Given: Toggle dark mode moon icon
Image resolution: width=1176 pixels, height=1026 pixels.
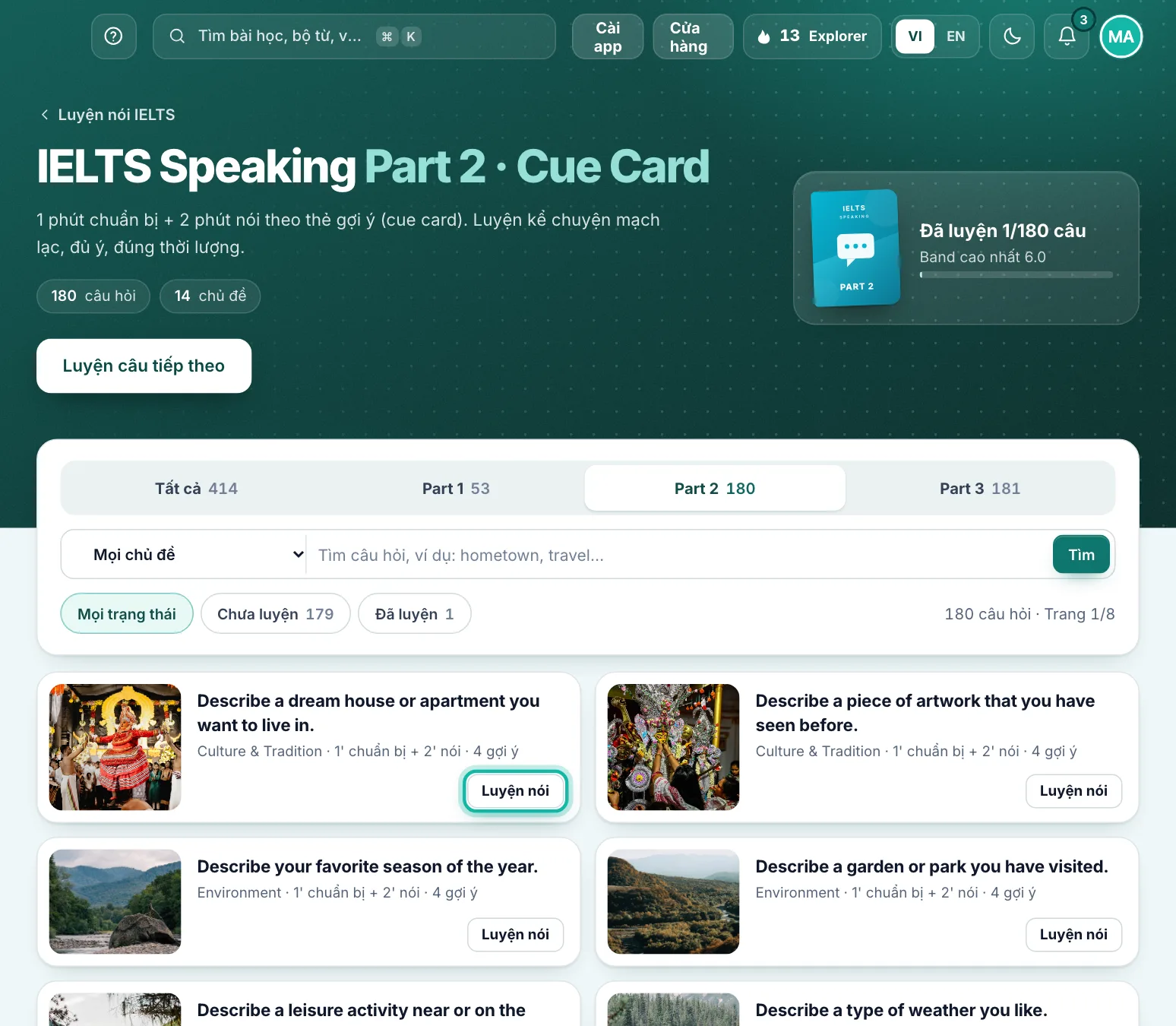Looking at the screenshot, I should click(1012, 36).
